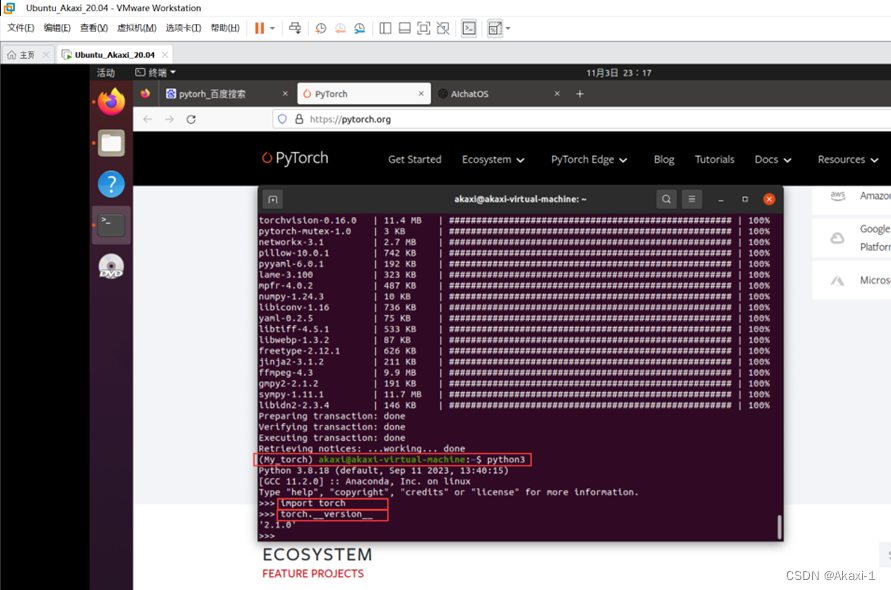Viewport: 891px width, 590px height.
Task: Click the terminal window scrollbar
Action: (x=779, y=527)
